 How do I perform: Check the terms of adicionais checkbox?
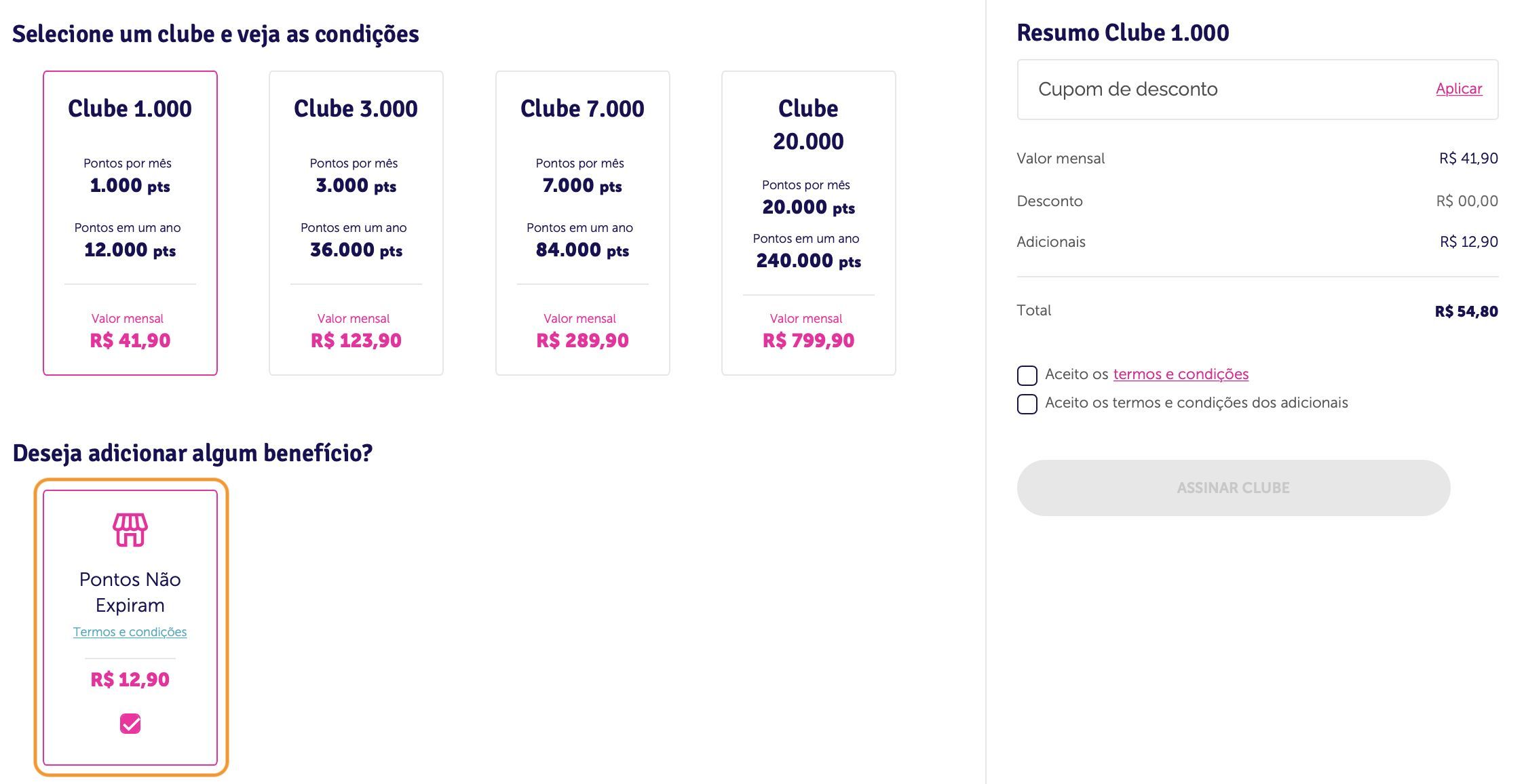tap(1027, 404)
